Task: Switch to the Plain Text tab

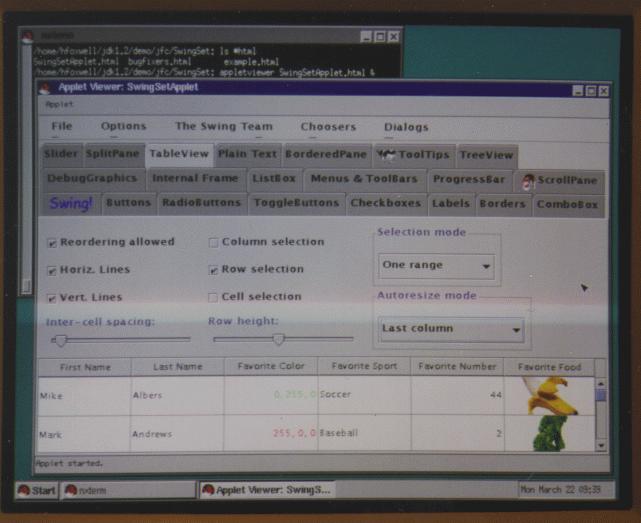Action: coord(247,155)
